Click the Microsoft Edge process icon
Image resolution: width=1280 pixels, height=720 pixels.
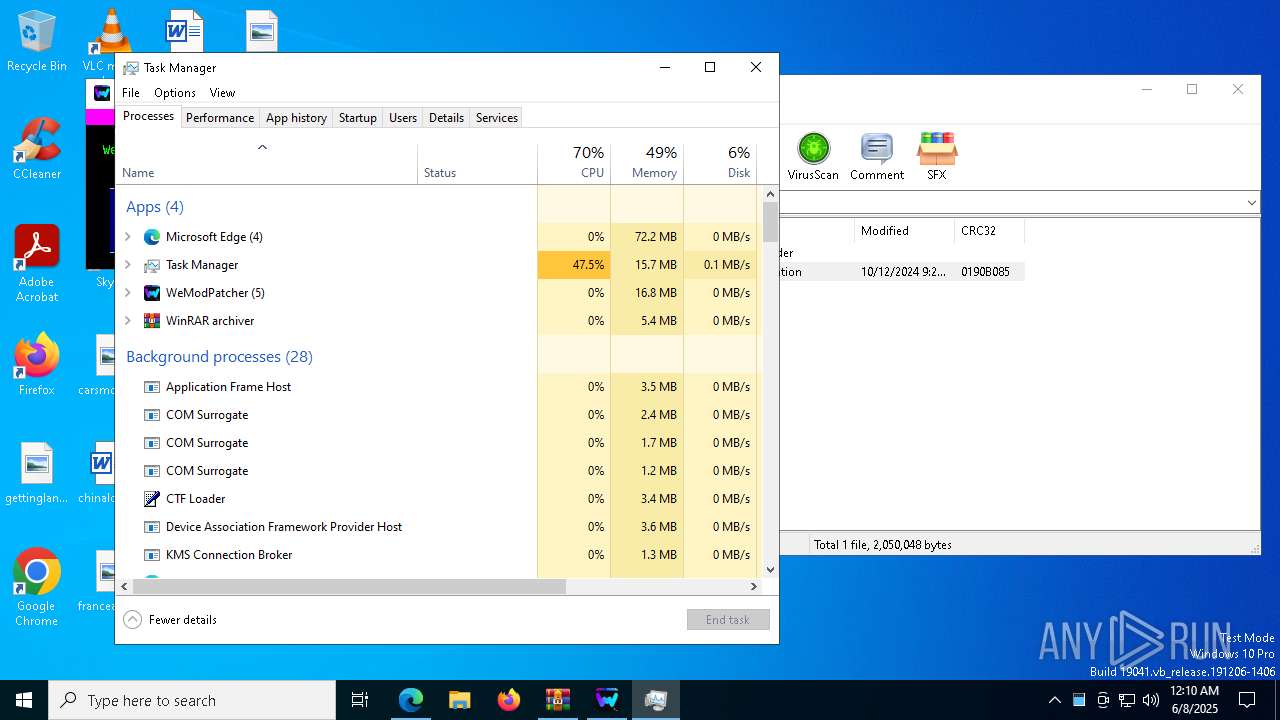tap(152, 237)
